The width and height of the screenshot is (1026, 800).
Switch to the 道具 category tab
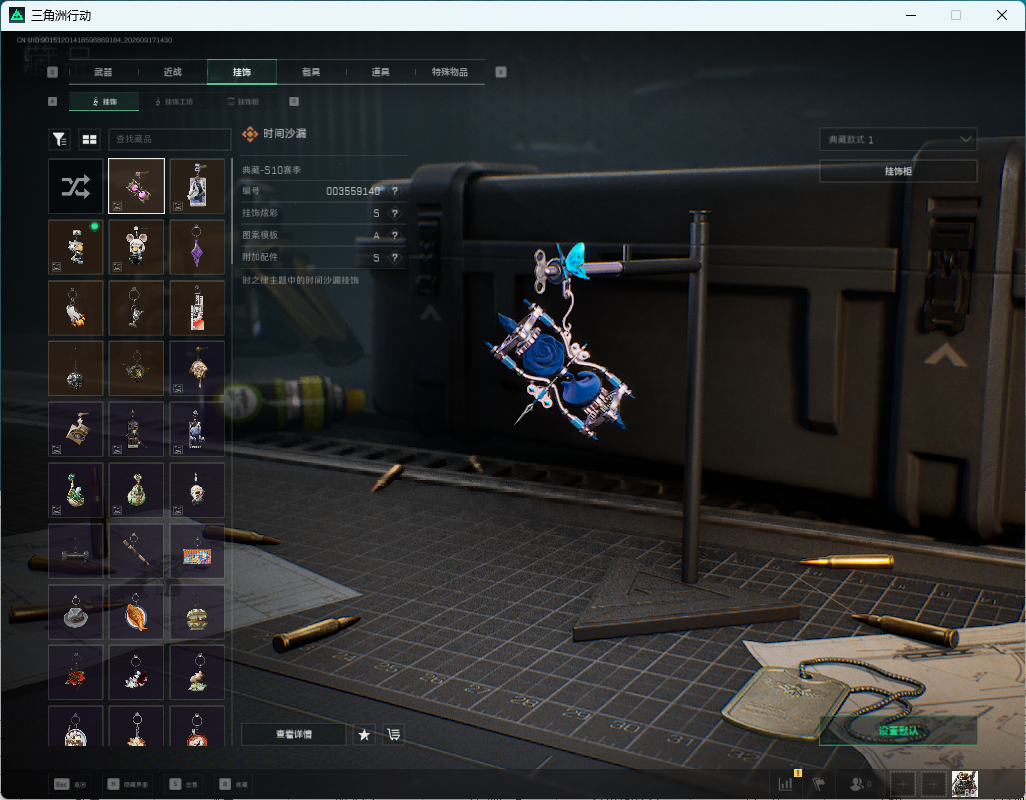381,72
